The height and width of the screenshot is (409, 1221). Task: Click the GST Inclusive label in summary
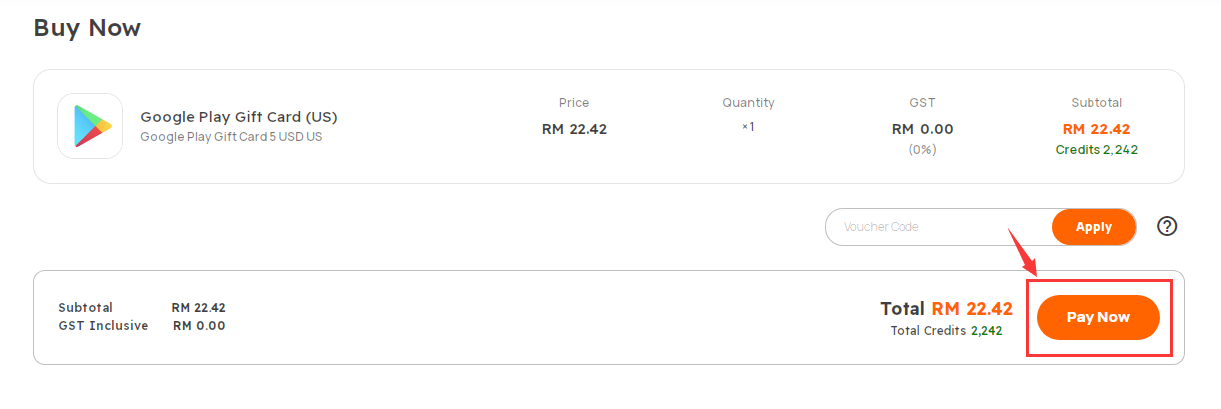coord(103,326)
